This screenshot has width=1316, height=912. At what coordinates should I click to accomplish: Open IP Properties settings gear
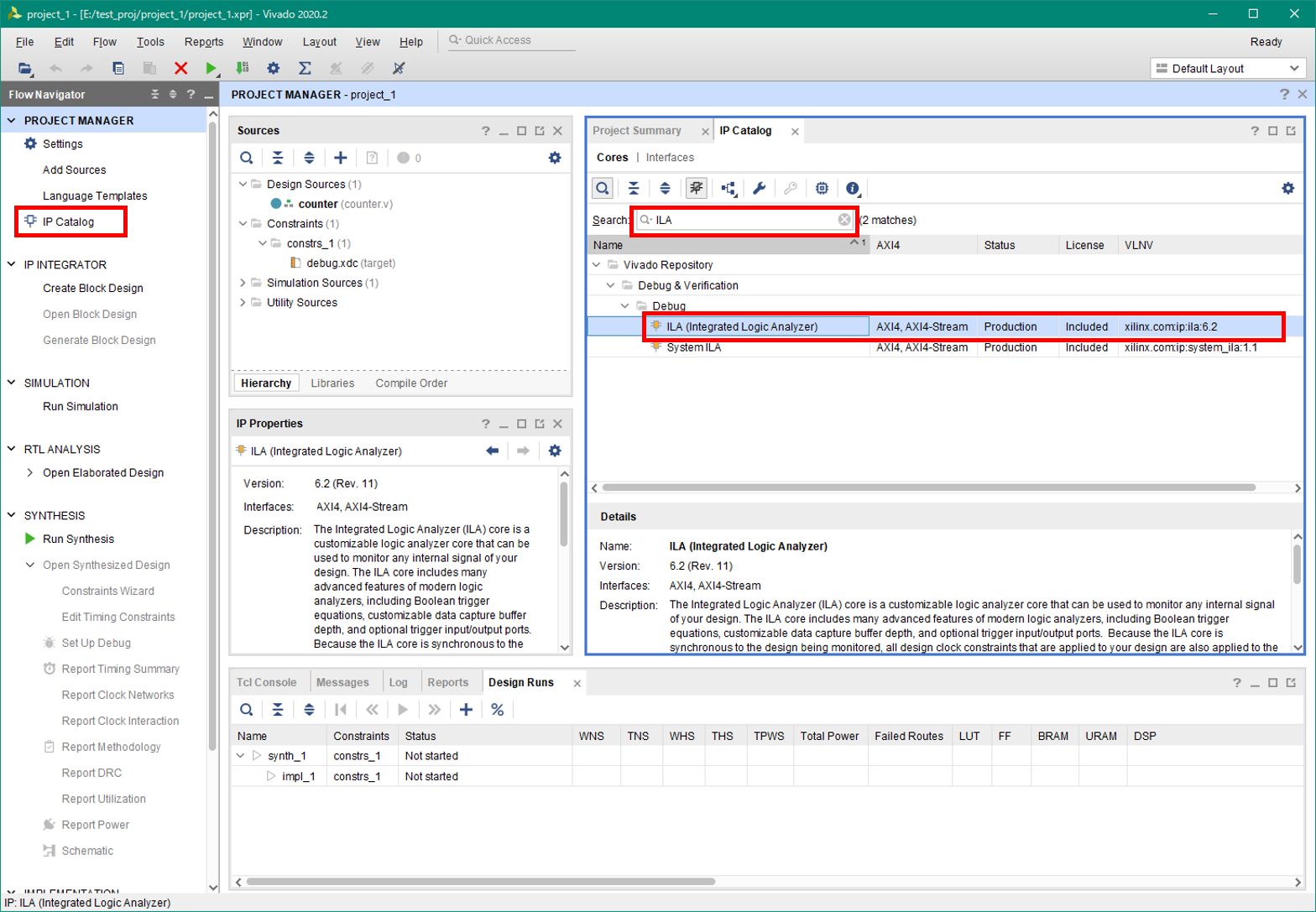pyautogui.click(x=555, y=451)
